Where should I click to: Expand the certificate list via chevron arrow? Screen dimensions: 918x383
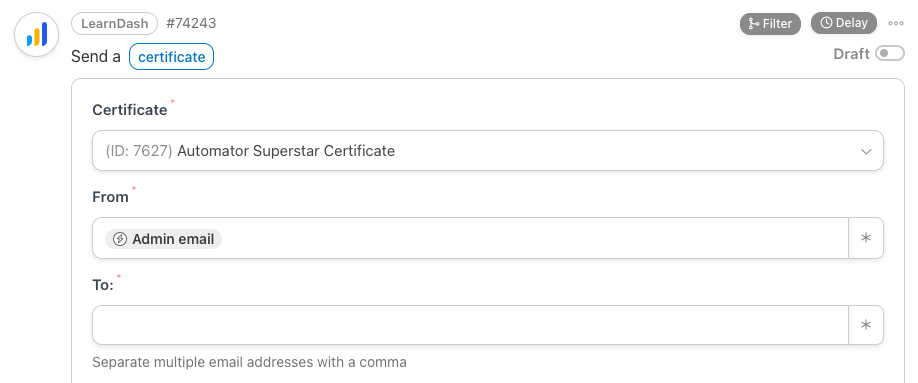click(x=866, y=152)
